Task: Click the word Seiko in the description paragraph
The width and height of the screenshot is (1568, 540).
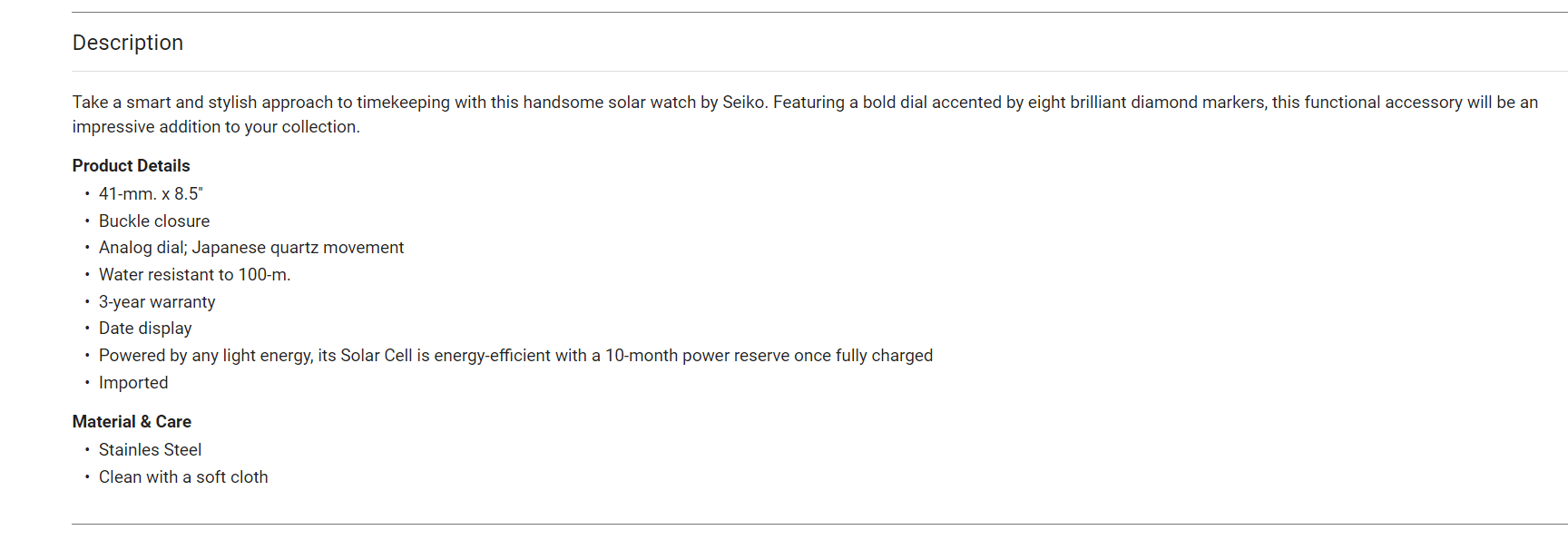Action: (x=744, y=103)
